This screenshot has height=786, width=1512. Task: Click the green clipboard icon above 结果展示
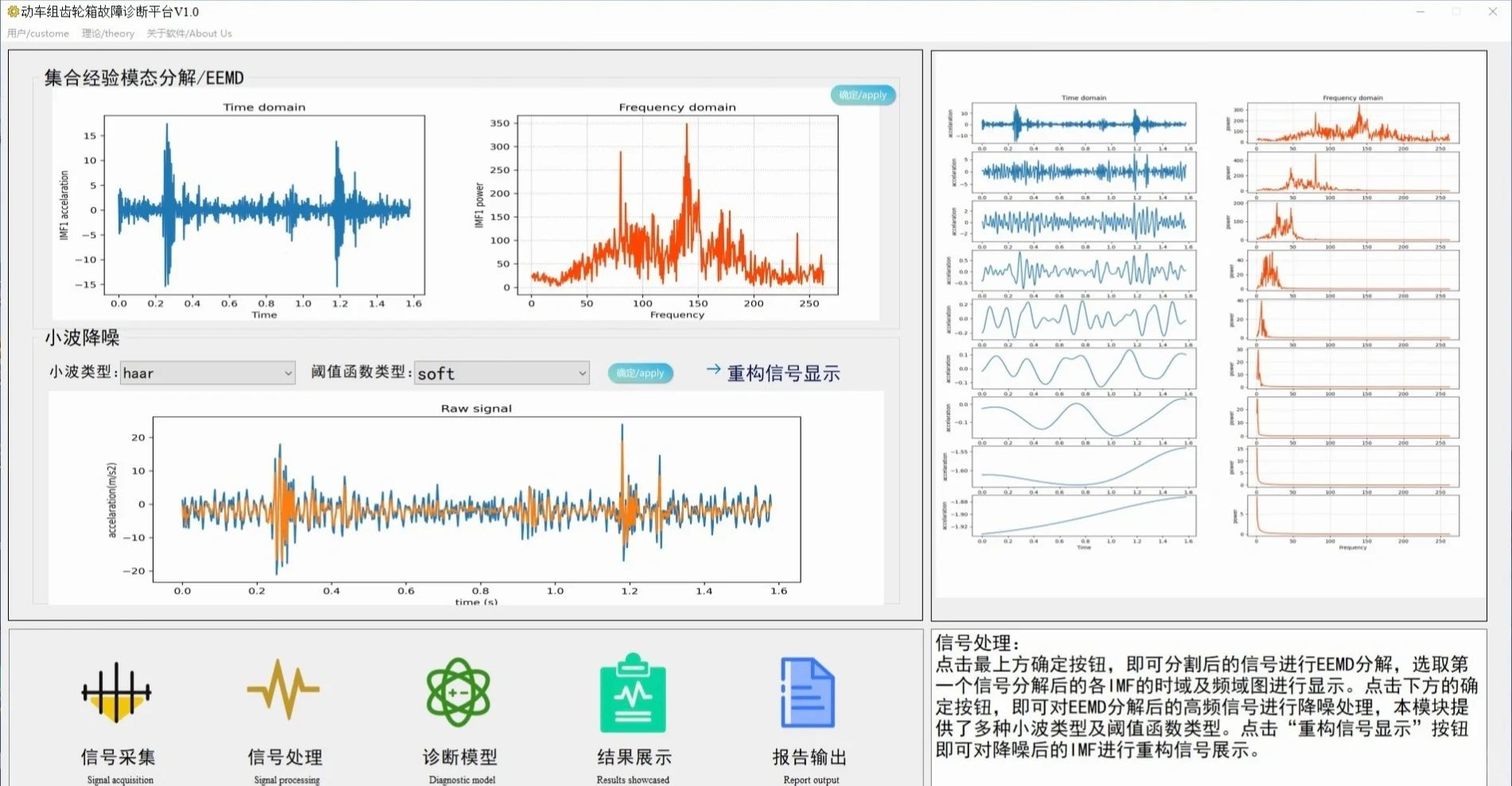[x=633, y=692]
